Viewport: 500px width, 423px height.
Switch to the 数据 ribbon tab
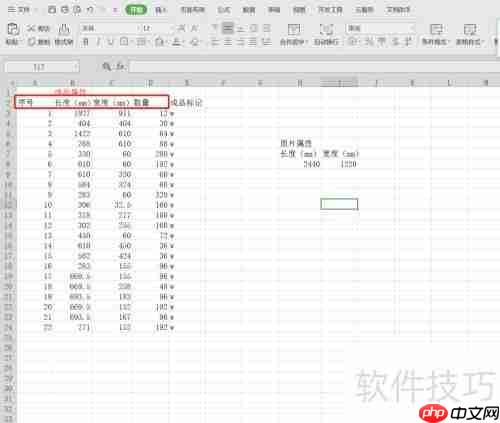pos(249,10)
